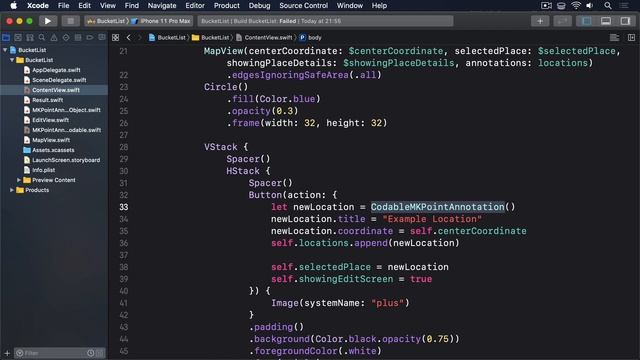Click the Build Failed activity status
Viewport: 640px width, 360px height.
tap(325, 21)
